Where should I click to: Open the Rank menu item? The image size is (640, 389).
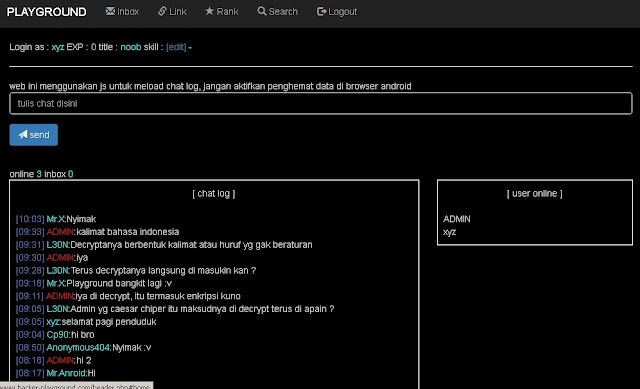(222, 11)
